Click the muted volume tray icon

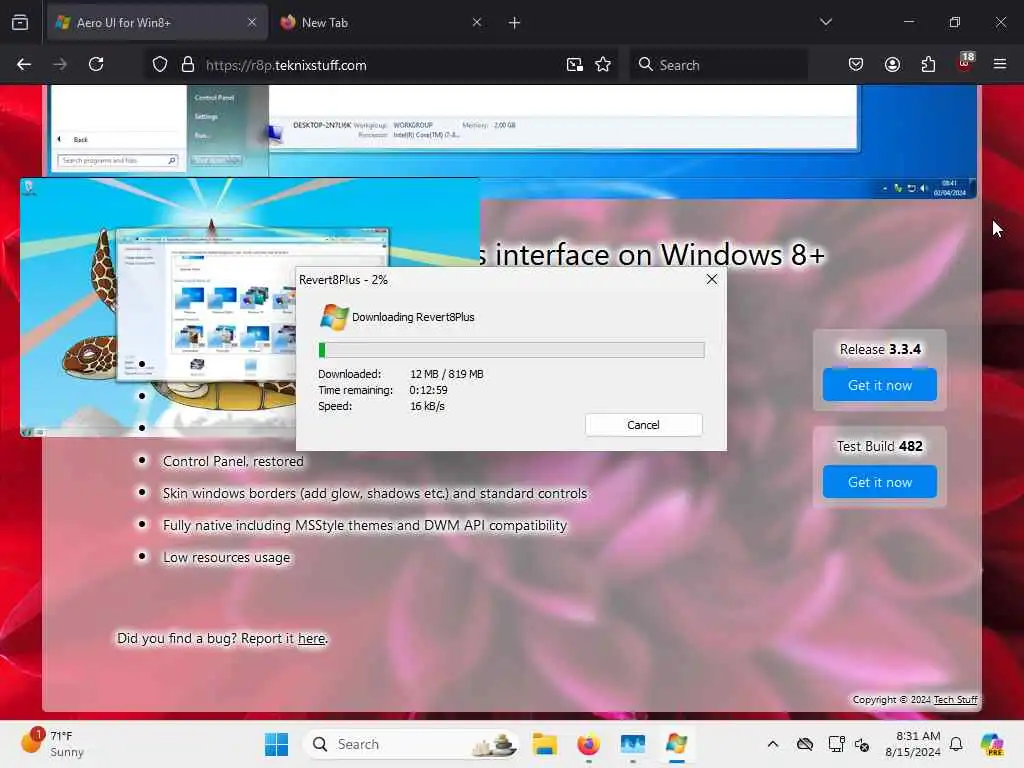click(x=862, y=744)
